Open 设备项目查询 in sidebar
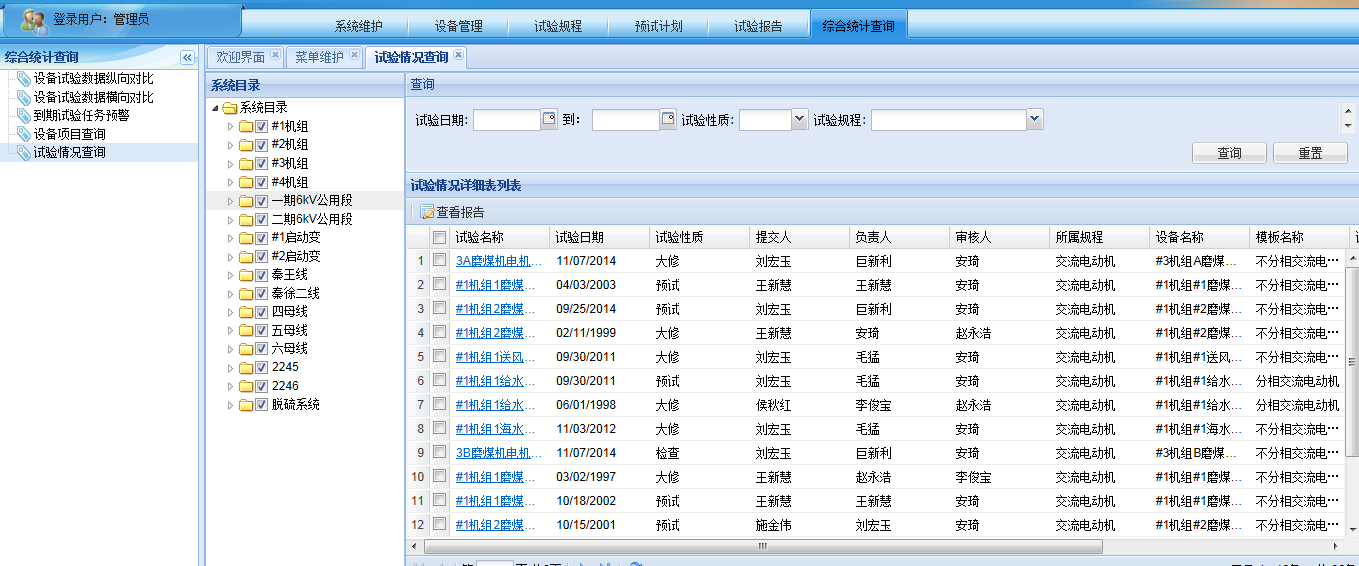Viewport: 1359px width, 566px height. coord(69,134)
